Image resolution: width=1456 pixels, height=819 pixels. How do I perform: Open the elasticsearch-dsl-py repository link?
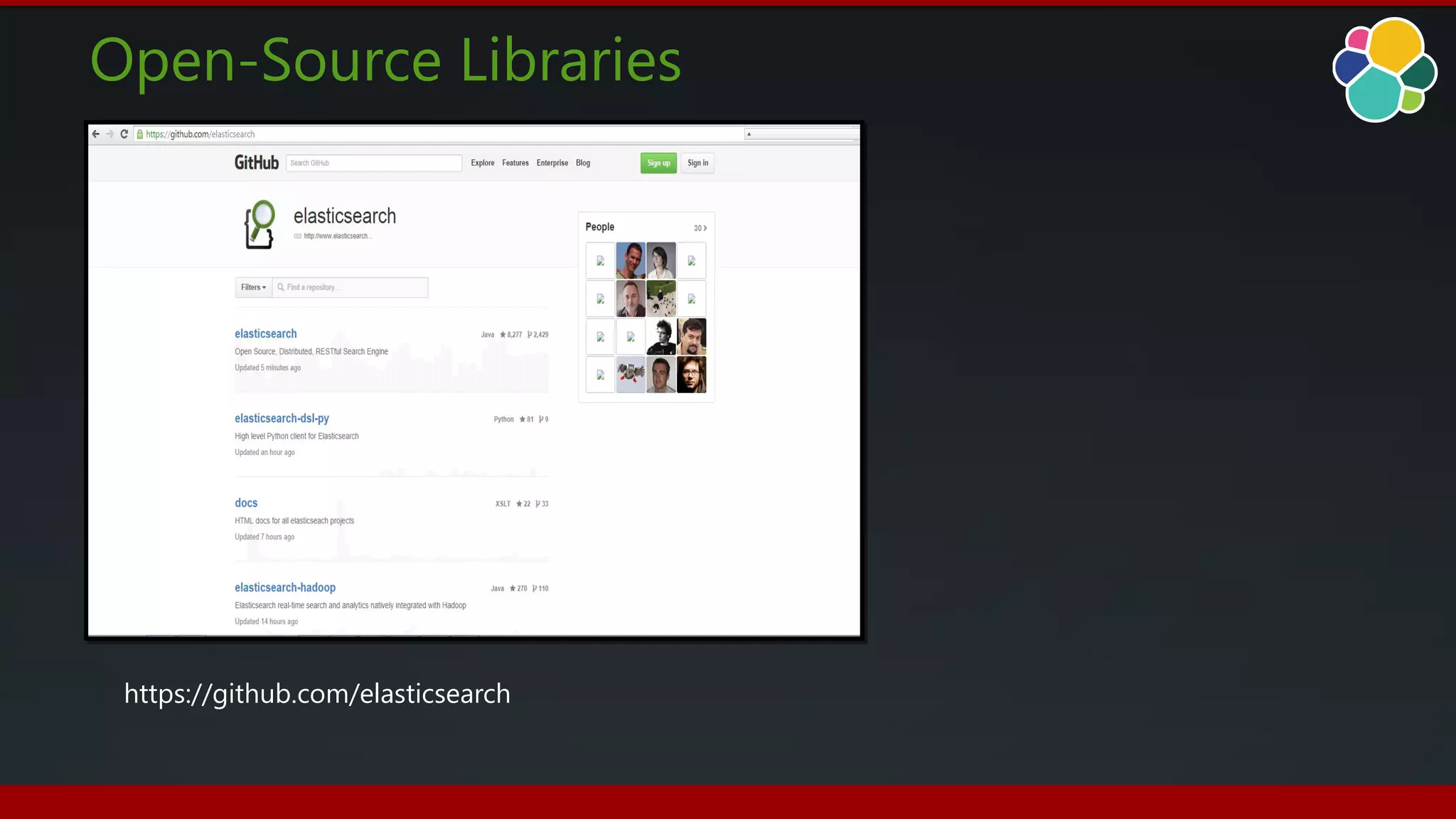click(x=282, y=418)
